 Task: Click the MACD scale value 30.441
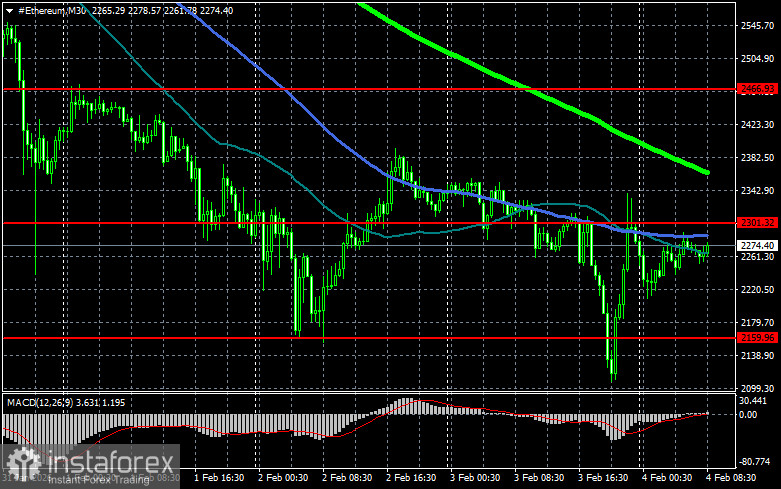pos(753,401)
